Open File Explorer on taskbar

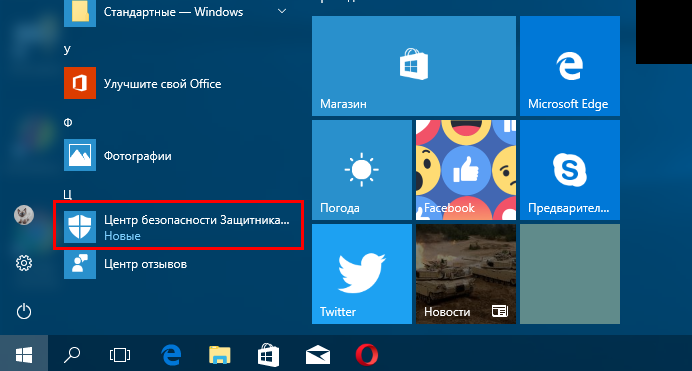[219, 355]
